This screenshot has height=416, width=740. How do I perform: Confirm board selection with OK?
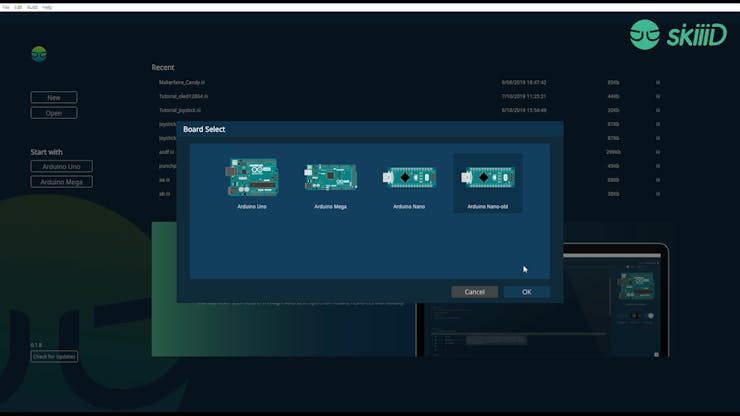pos(526,292)
